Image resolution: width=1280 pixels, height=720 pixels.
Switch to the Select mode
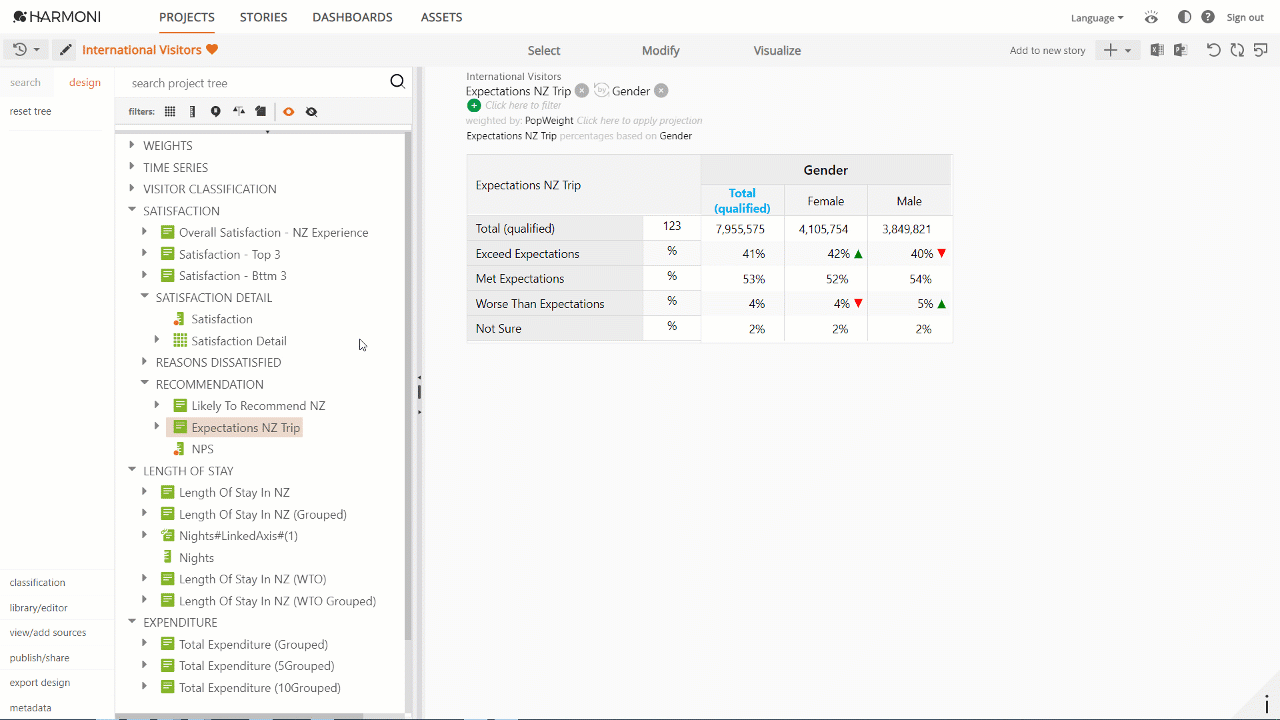tap(544, 50)
